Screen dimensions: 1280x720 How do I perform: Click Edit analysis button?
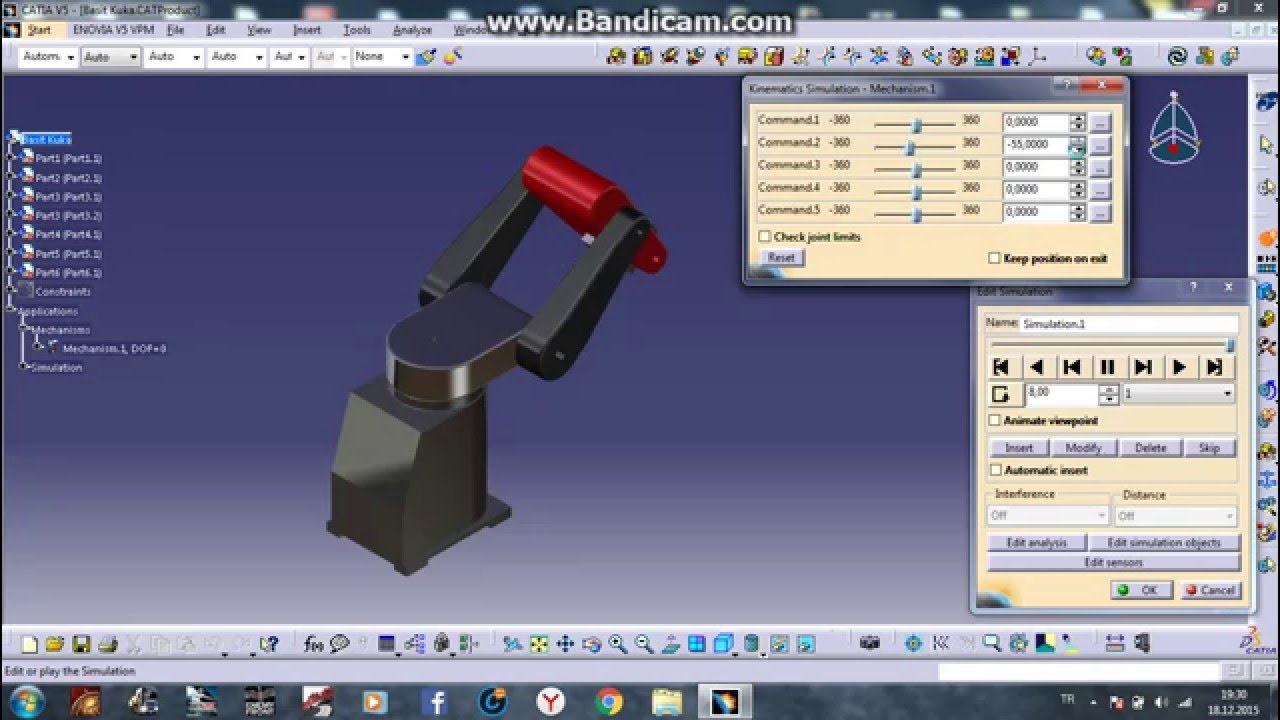pos(1037,543)
